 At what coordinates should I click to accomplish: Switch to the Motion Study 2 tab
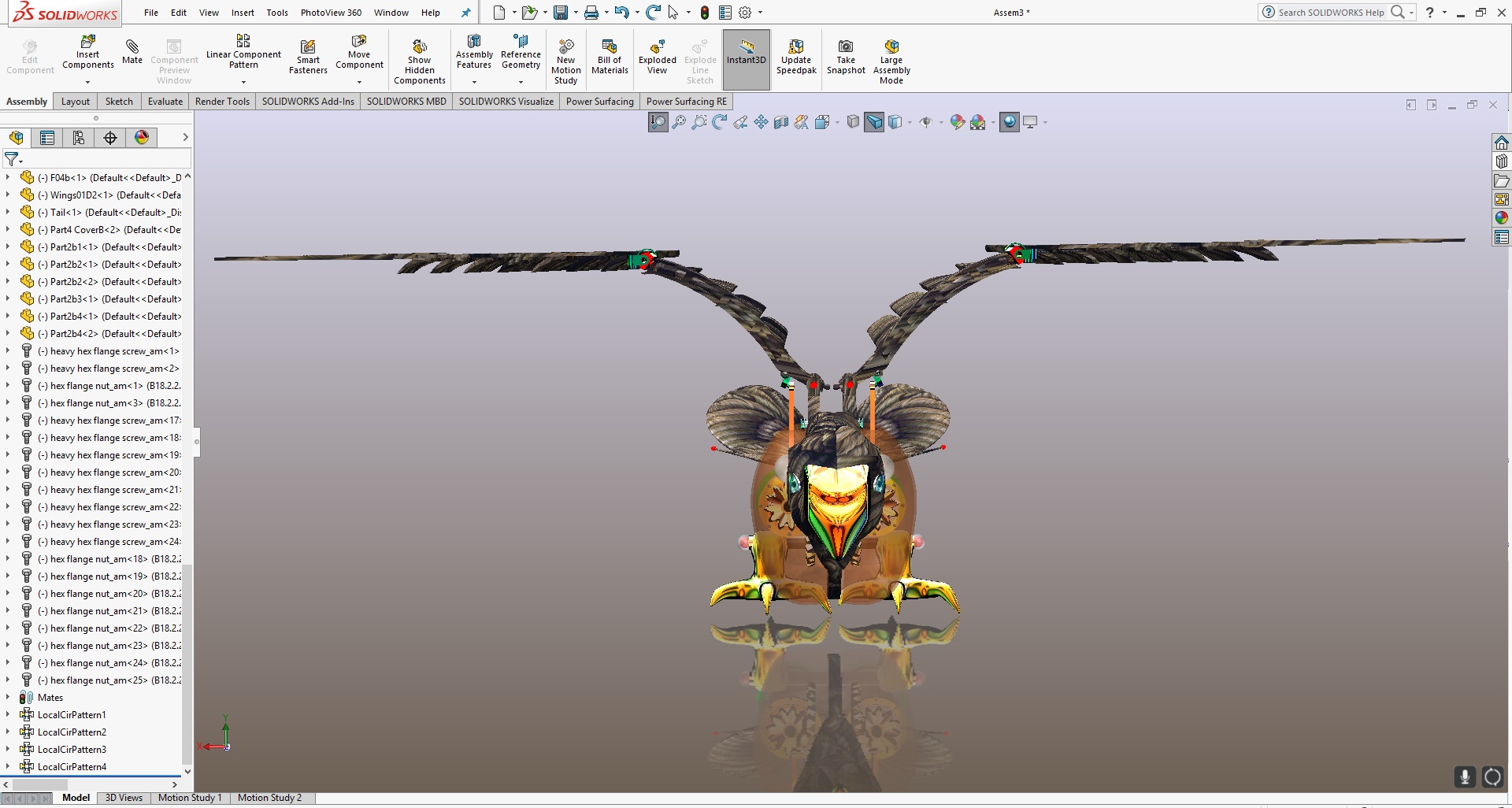click(x=270, y=798)
